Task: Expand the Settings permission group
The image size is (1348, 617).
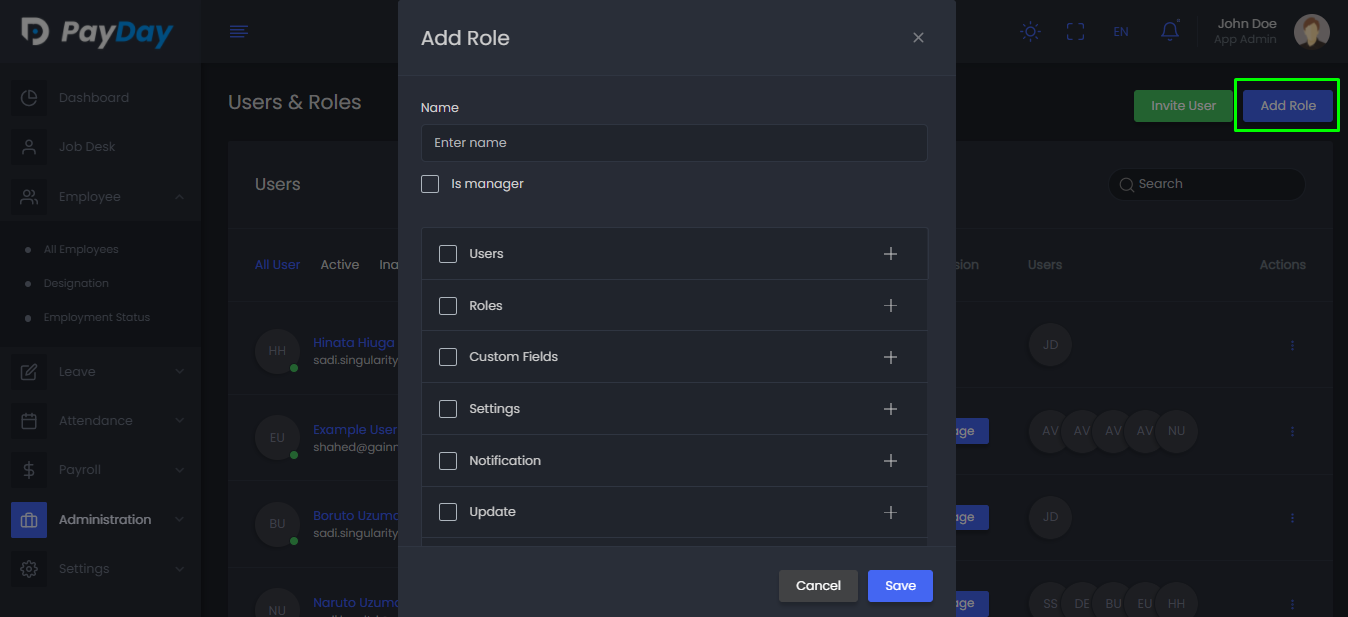Action: click(x=890, y=409)
